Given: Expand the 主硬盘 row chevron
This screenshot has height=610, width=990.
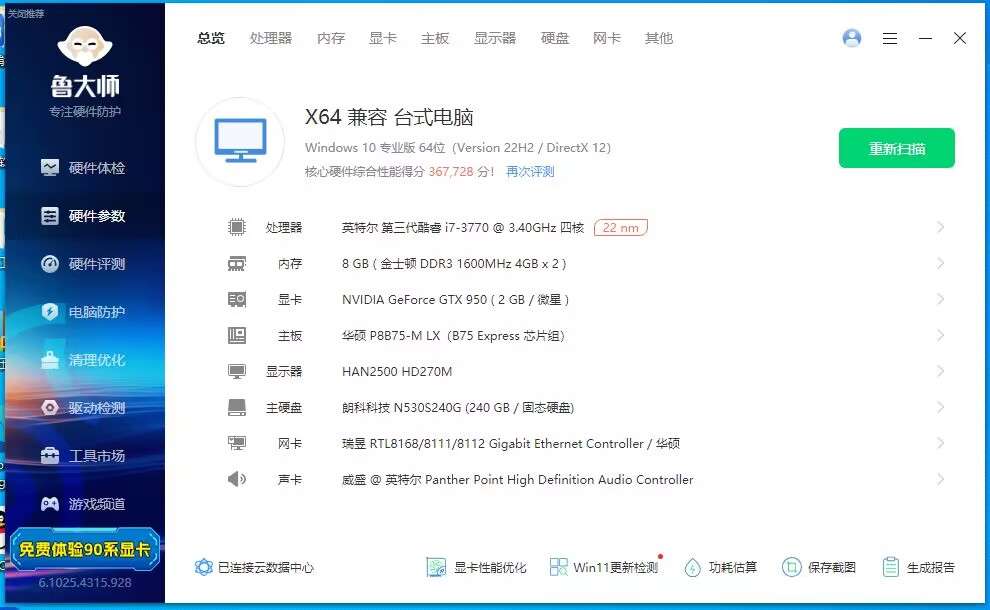Looking at the screenshot, I should pyautogui.click(x=940, y=408).
